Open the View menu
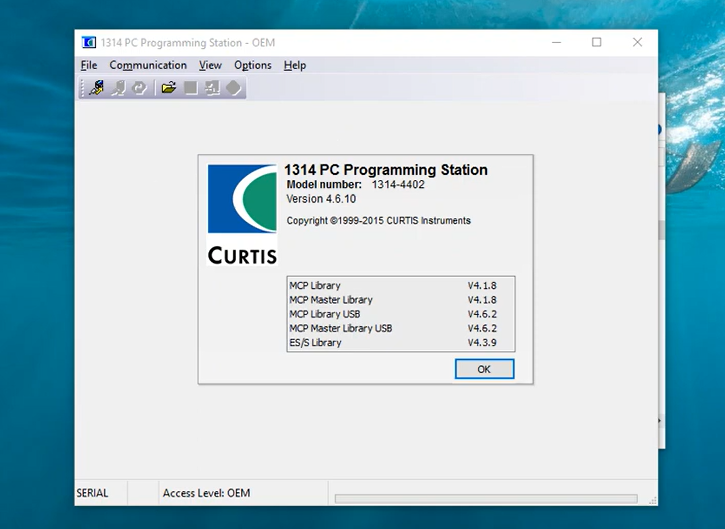Viewport: 725px width, 529px height. tap(210, 65)
